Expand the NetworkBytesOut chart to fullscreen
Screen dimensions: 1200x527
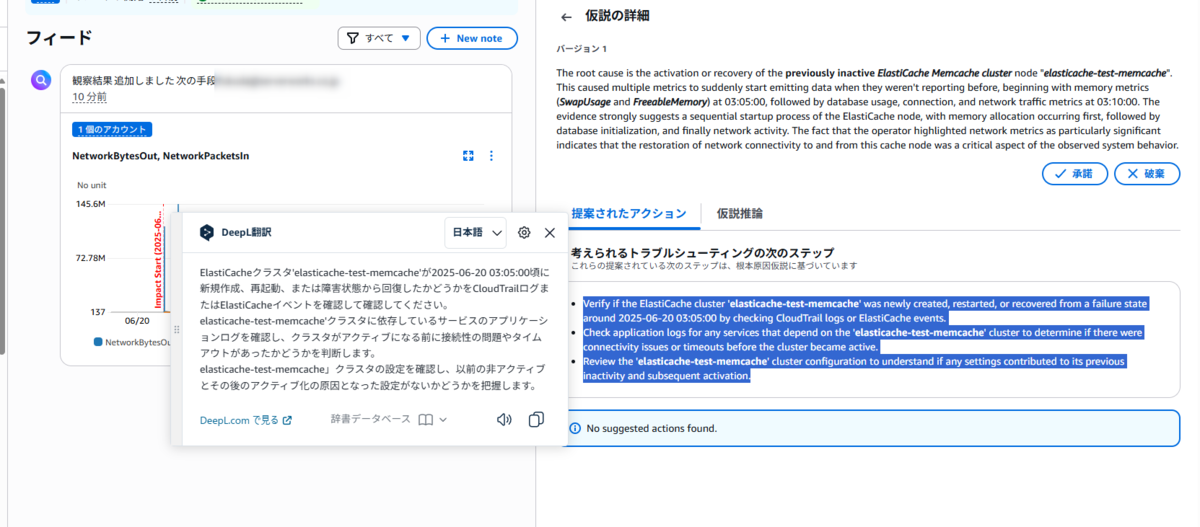(x=468, y=156)
